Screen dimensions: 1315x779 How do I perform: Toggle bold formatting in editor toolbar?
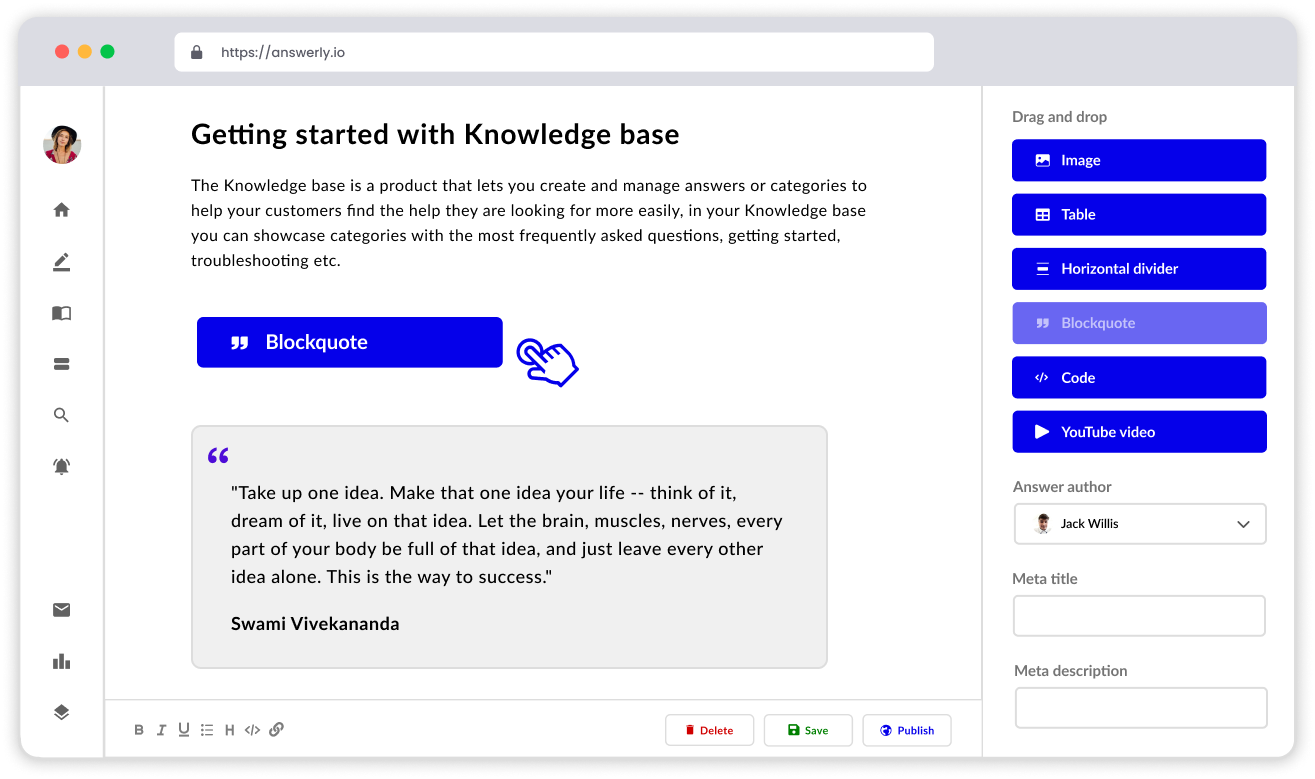pos(139,730)
